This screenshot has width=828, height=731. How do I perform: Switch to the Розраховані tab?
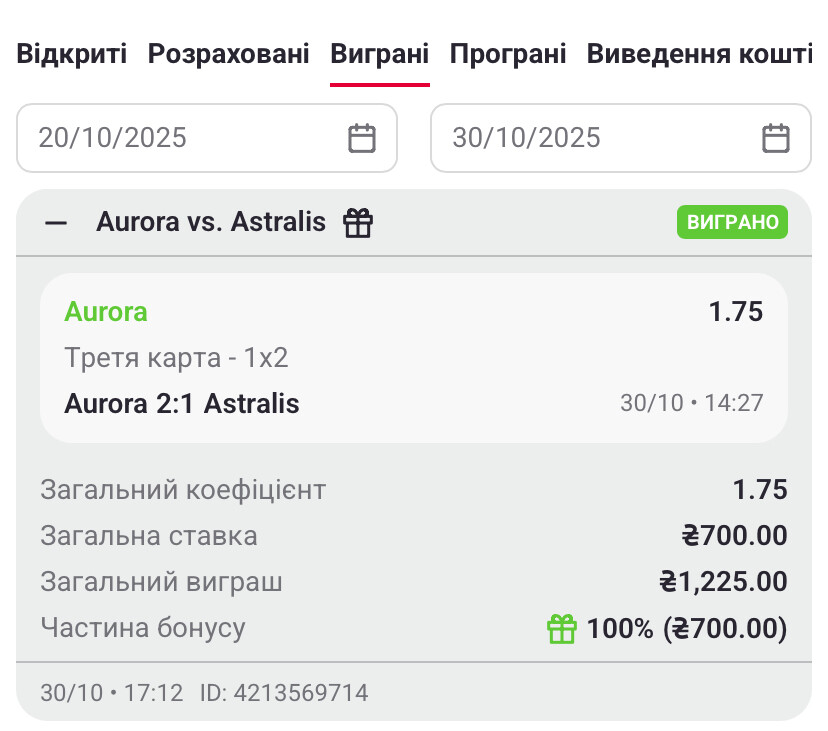point(229,54)
